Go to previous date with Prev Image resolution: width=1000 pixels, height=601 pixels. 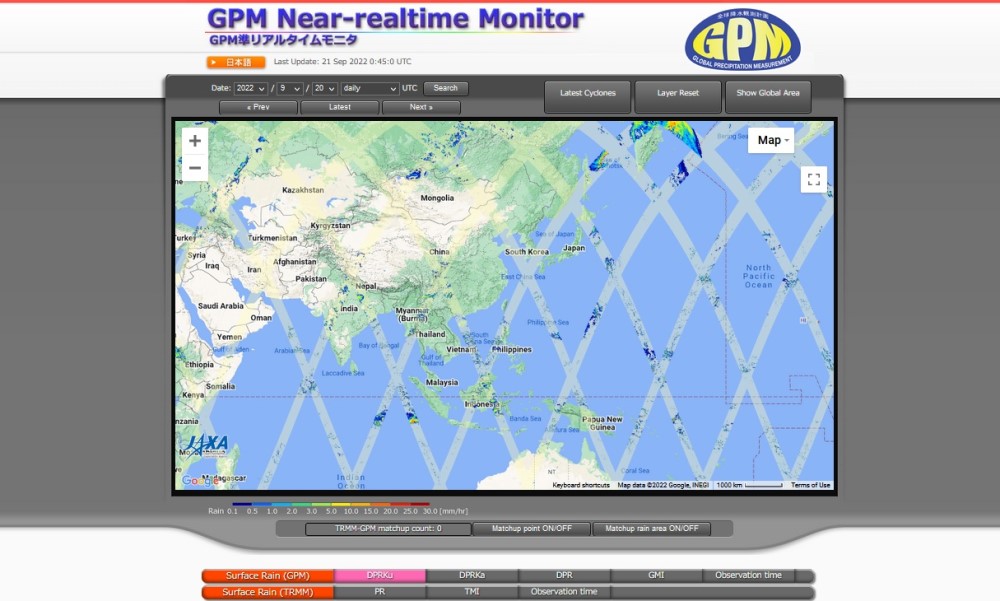(x=258, y=107)
